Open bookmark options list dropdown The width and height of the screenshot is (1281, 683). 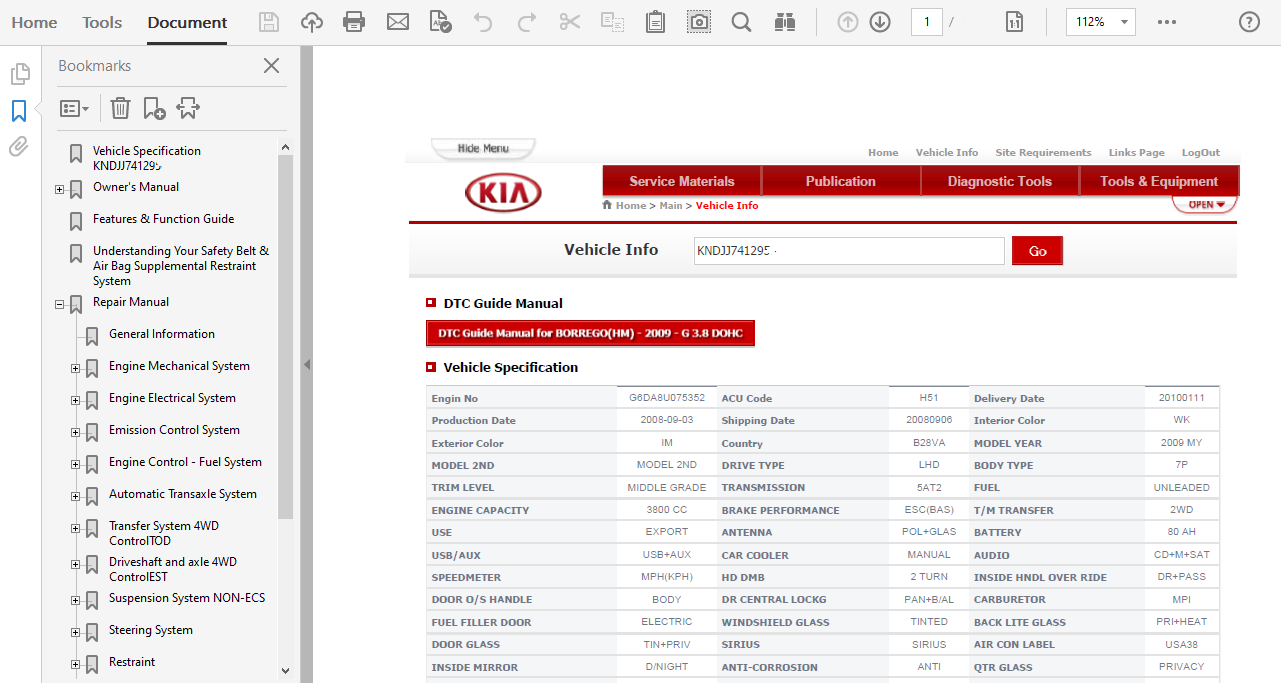74,108
